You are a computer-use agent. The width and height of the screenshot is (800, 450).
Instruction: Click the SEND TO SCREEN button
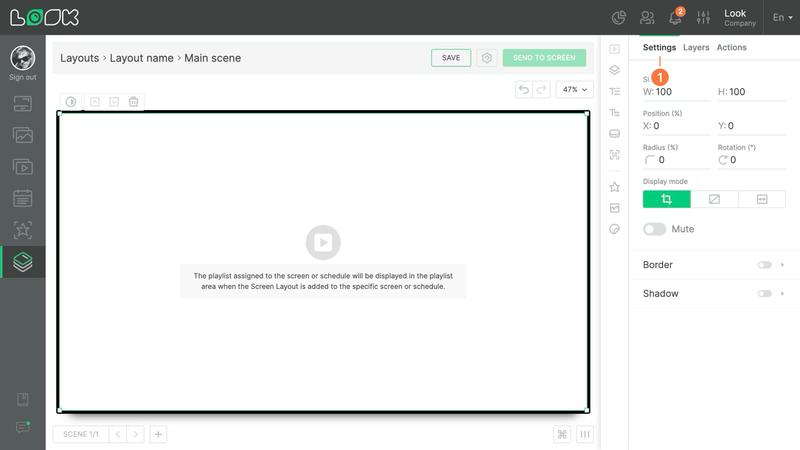[544, 58]
